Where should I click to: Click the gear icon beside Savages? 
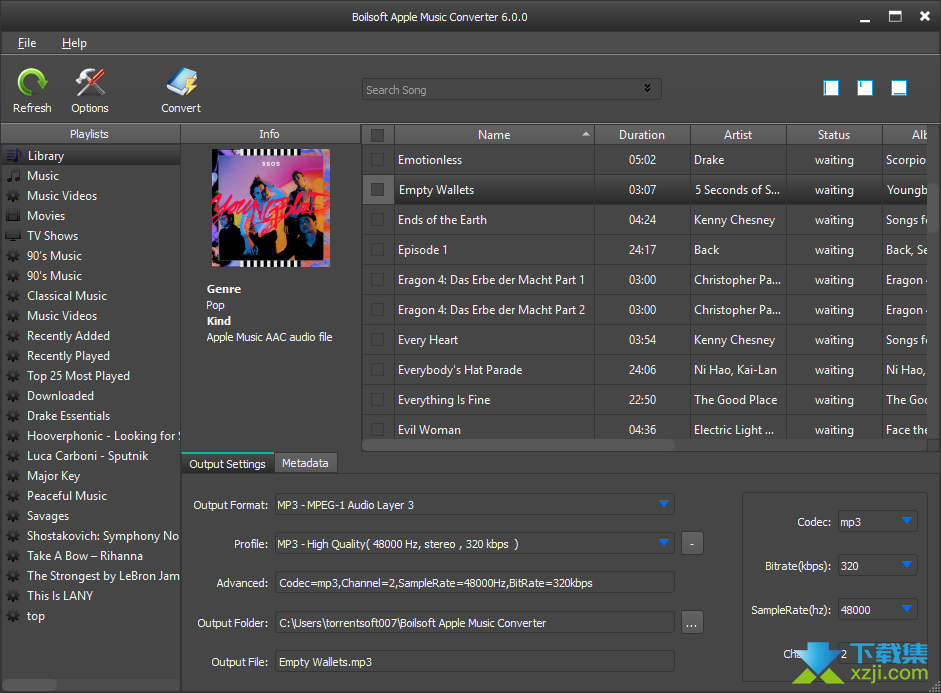(13, 516)
